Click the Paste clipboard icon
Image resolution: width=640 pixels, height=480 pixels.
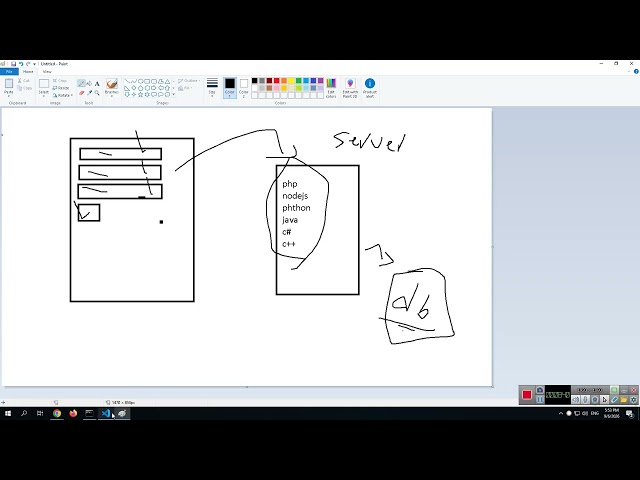point(9,83)
